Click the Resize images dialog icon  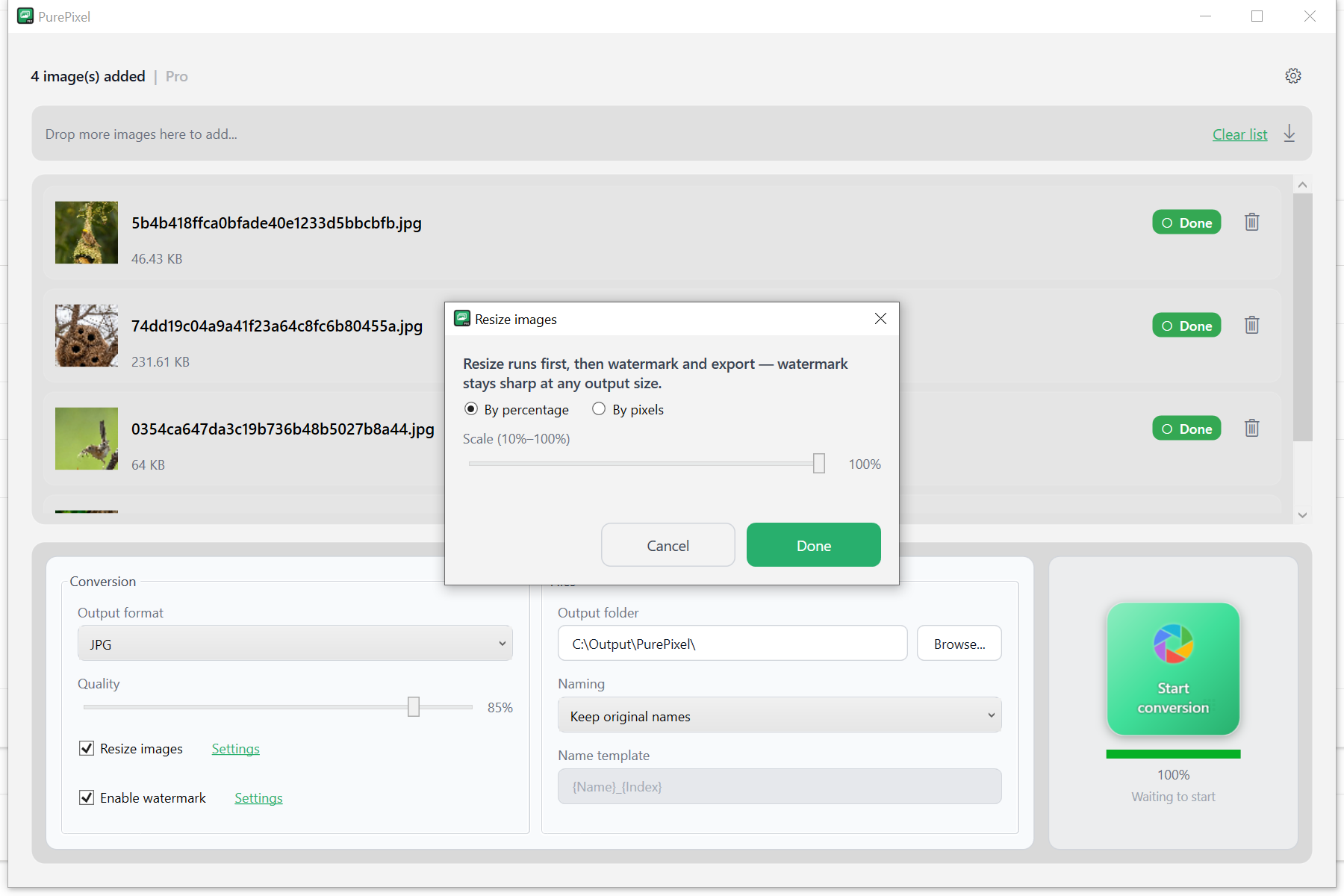pos(462,319)
